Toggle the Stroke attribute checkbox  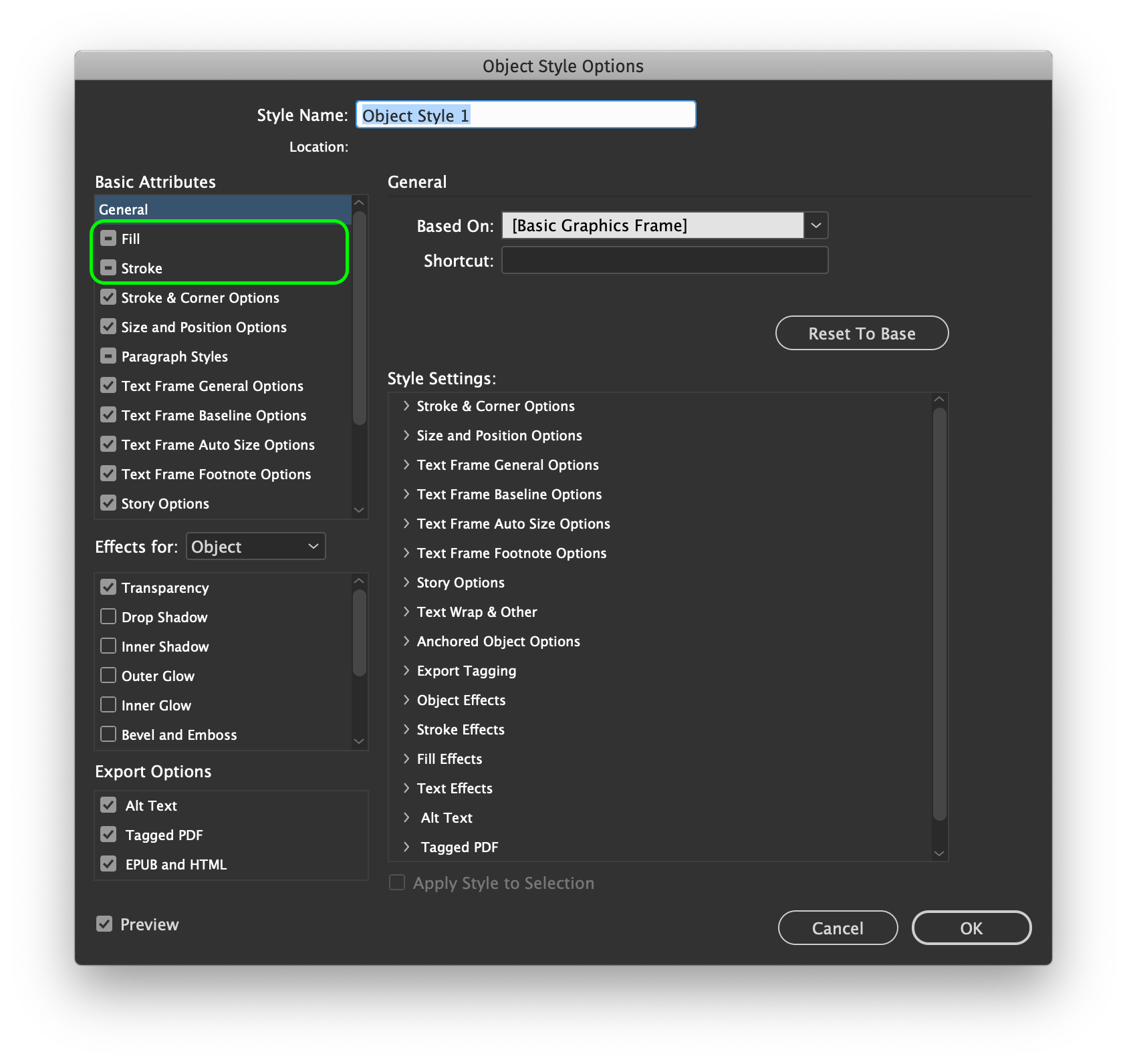point(108,268)
